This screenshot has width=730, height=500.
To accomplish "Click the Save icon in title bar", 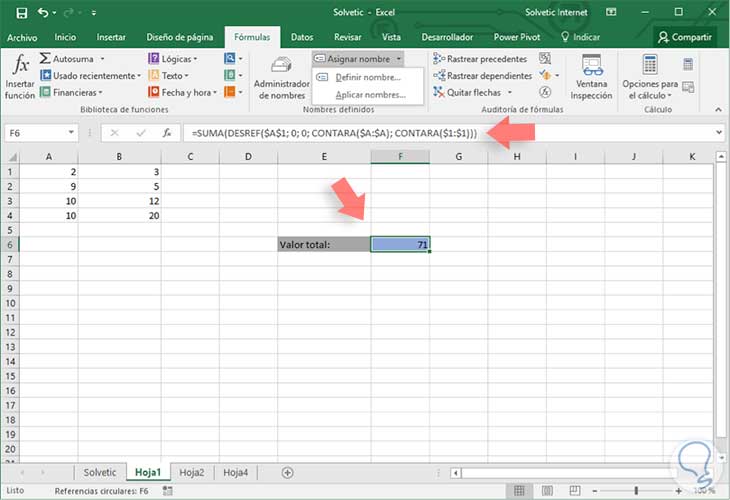I will tap(21, 13).
